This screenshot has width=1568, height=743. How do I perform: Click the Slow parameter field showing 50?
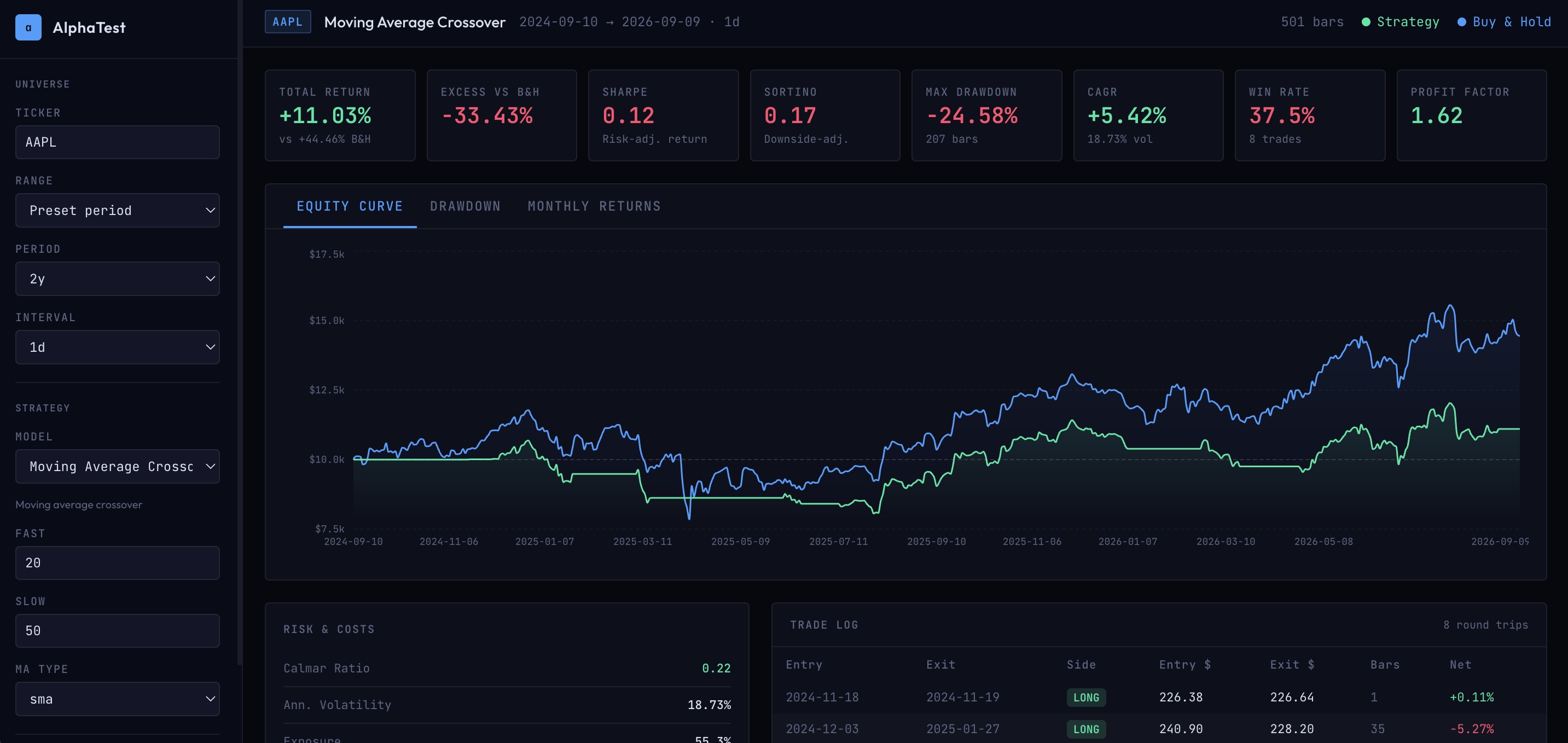118,631
